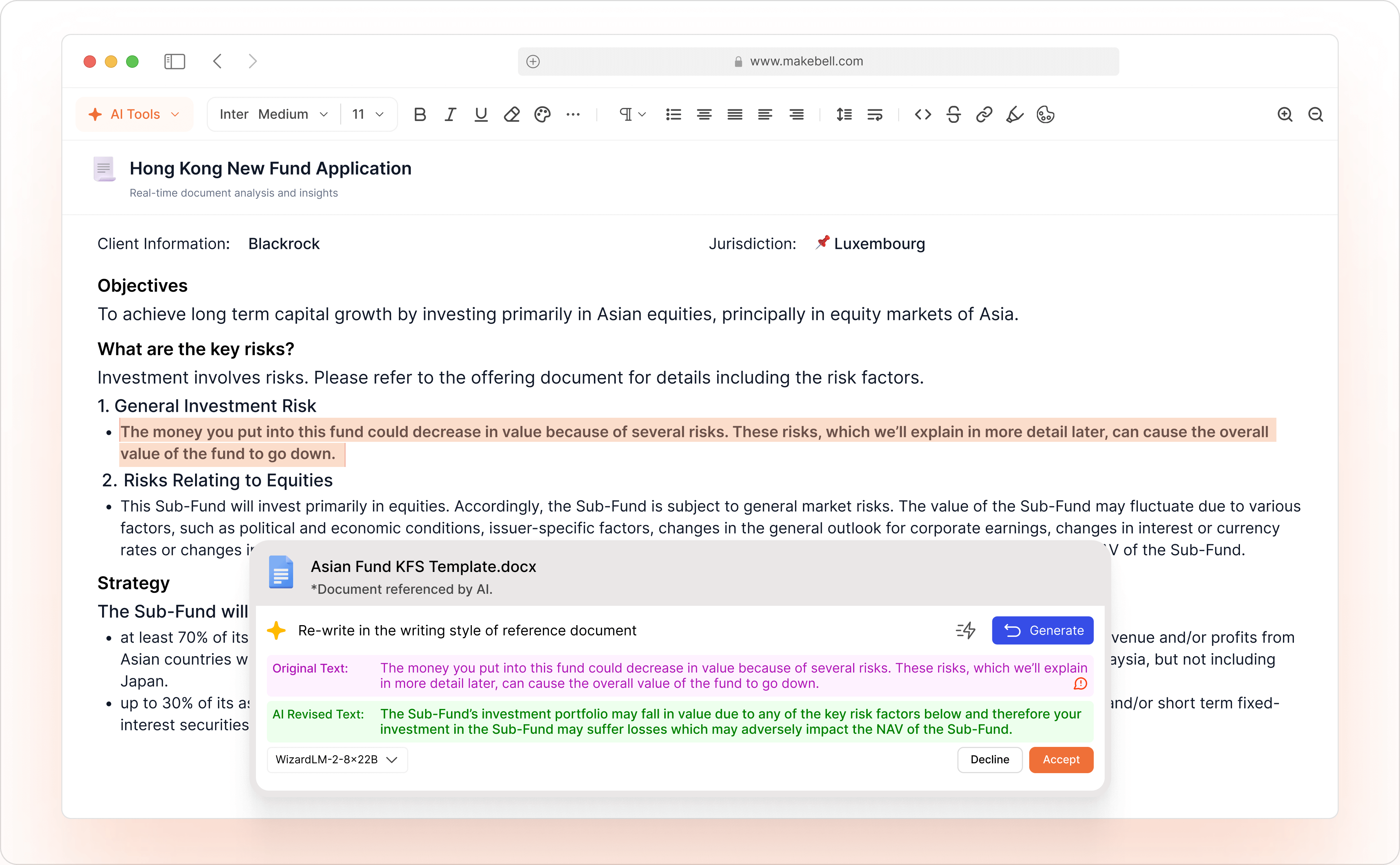Click the code brackets icon
Screen dimensions: 1400x865
922,114
